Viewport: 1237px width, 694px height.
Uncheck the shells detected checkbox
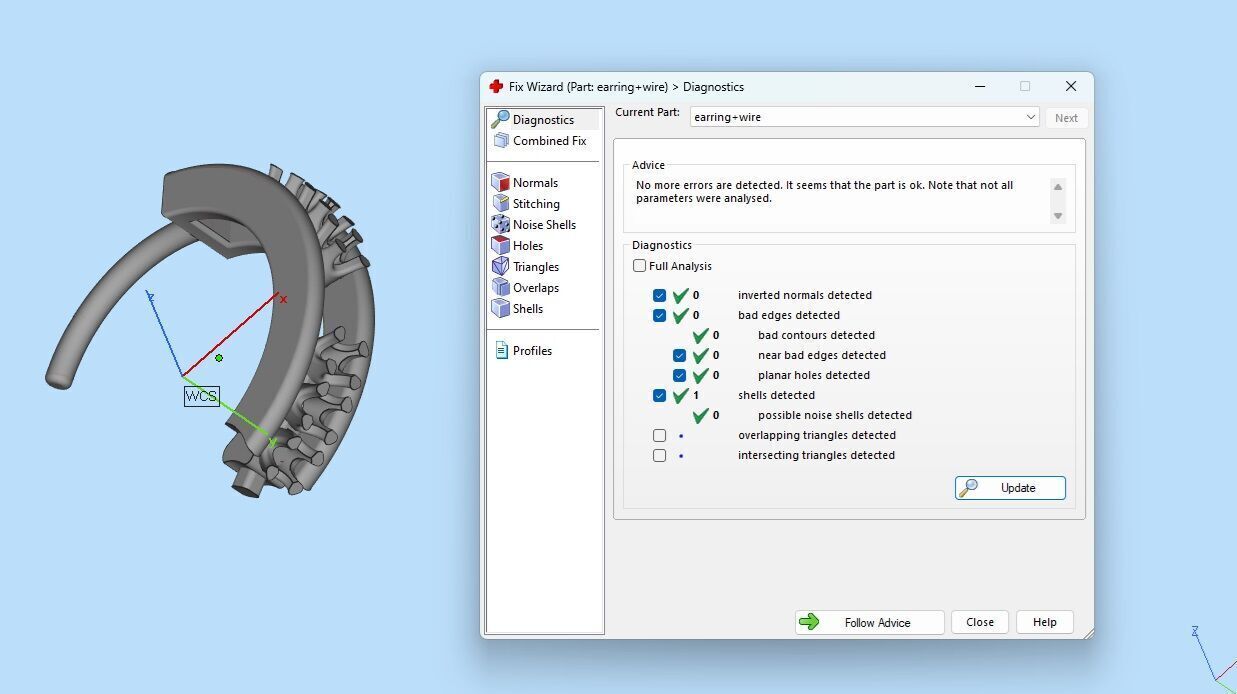click(660, 395)
